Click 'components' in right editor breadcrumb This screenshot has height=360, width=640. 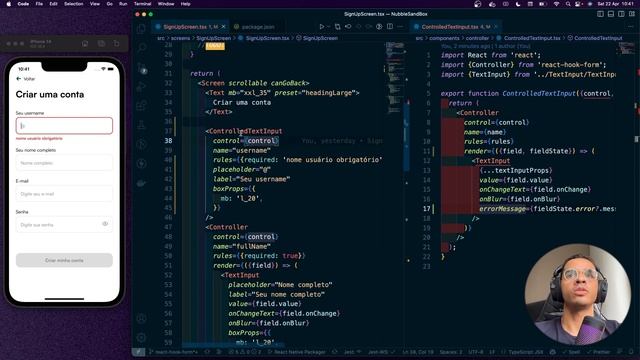pyautogui.click(x=444, y=38)
